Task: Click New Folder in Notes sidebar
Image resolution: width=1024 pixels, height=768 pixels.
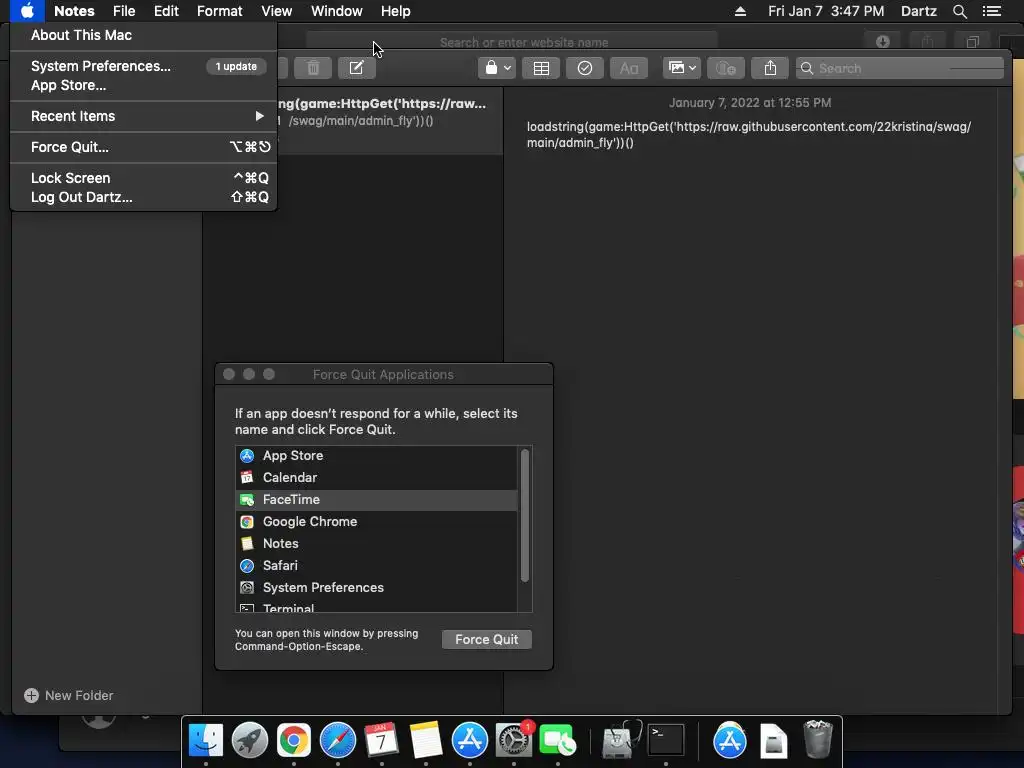Action: 69,696
